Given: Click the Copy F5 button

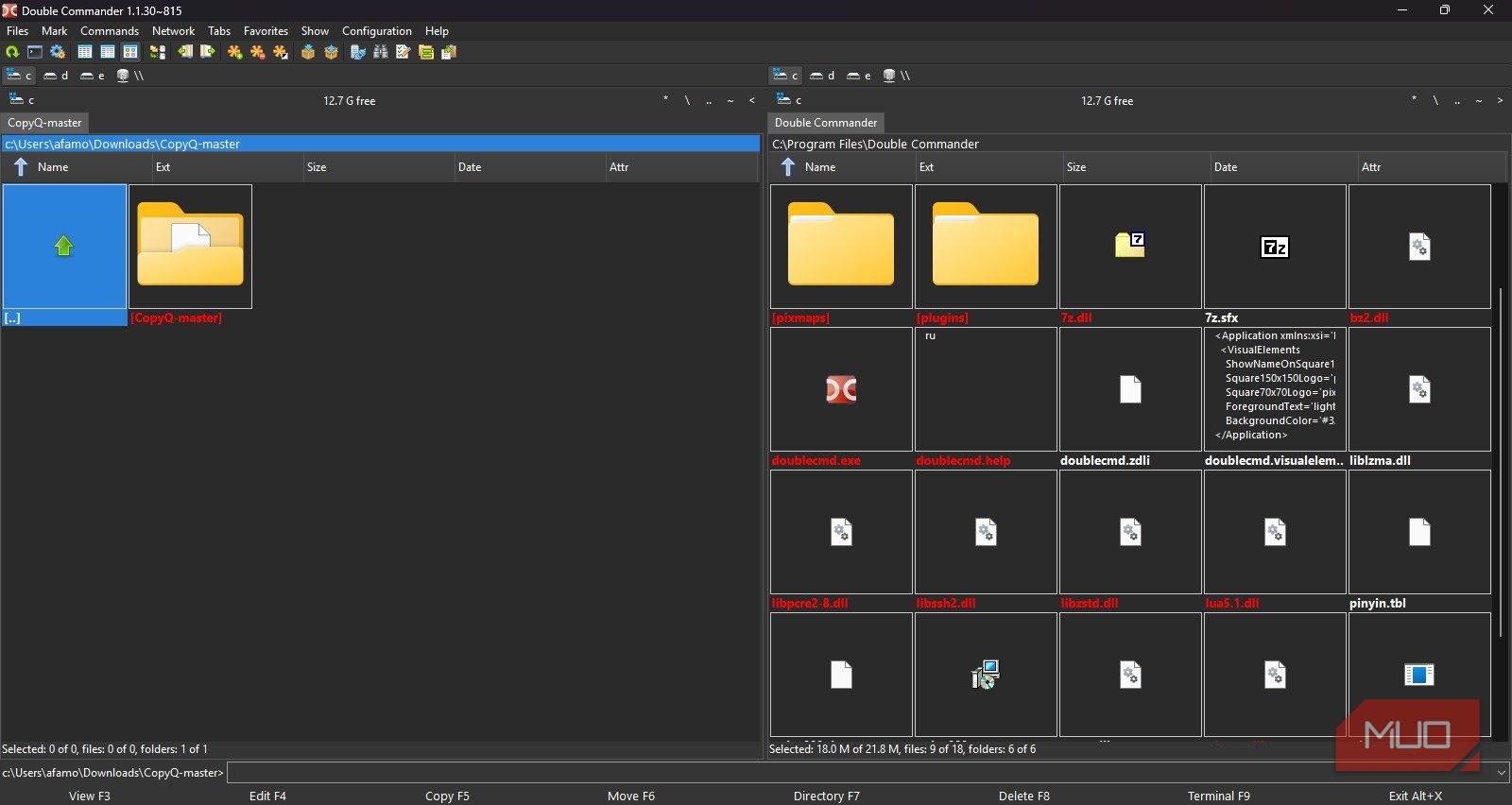Looking at the screenshot, I should [447, 796].
